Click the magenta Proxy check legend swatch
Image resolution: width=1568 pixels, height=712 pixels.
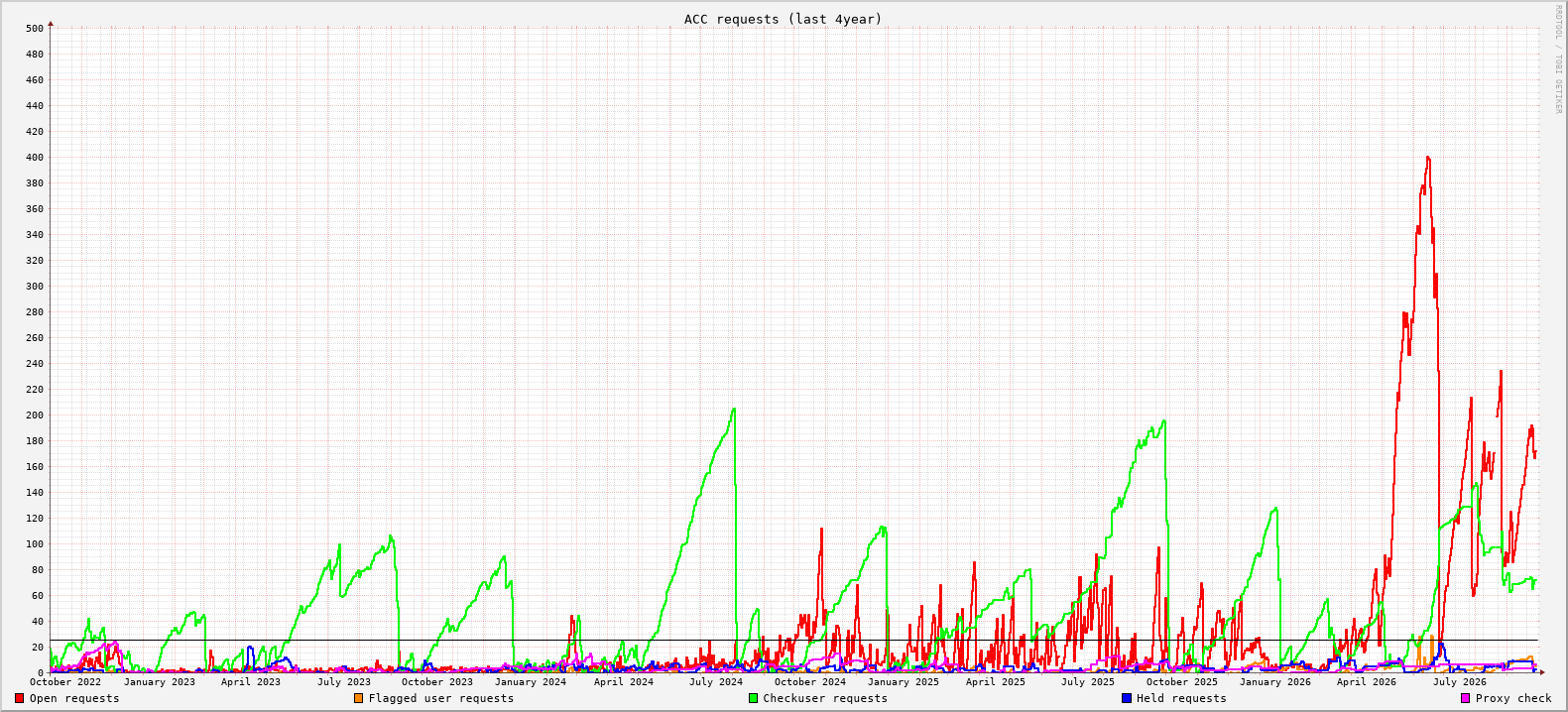pyautogui.click(x=1465, y=698)
